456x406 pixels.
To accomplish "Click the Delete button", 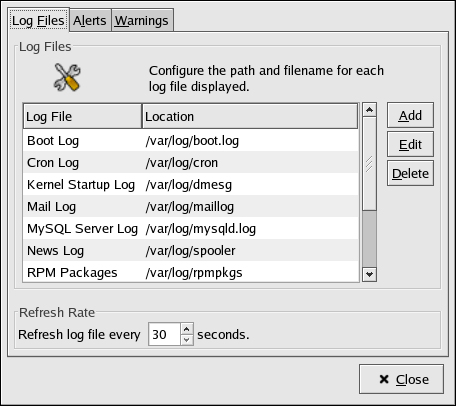I will pos(410,173).
